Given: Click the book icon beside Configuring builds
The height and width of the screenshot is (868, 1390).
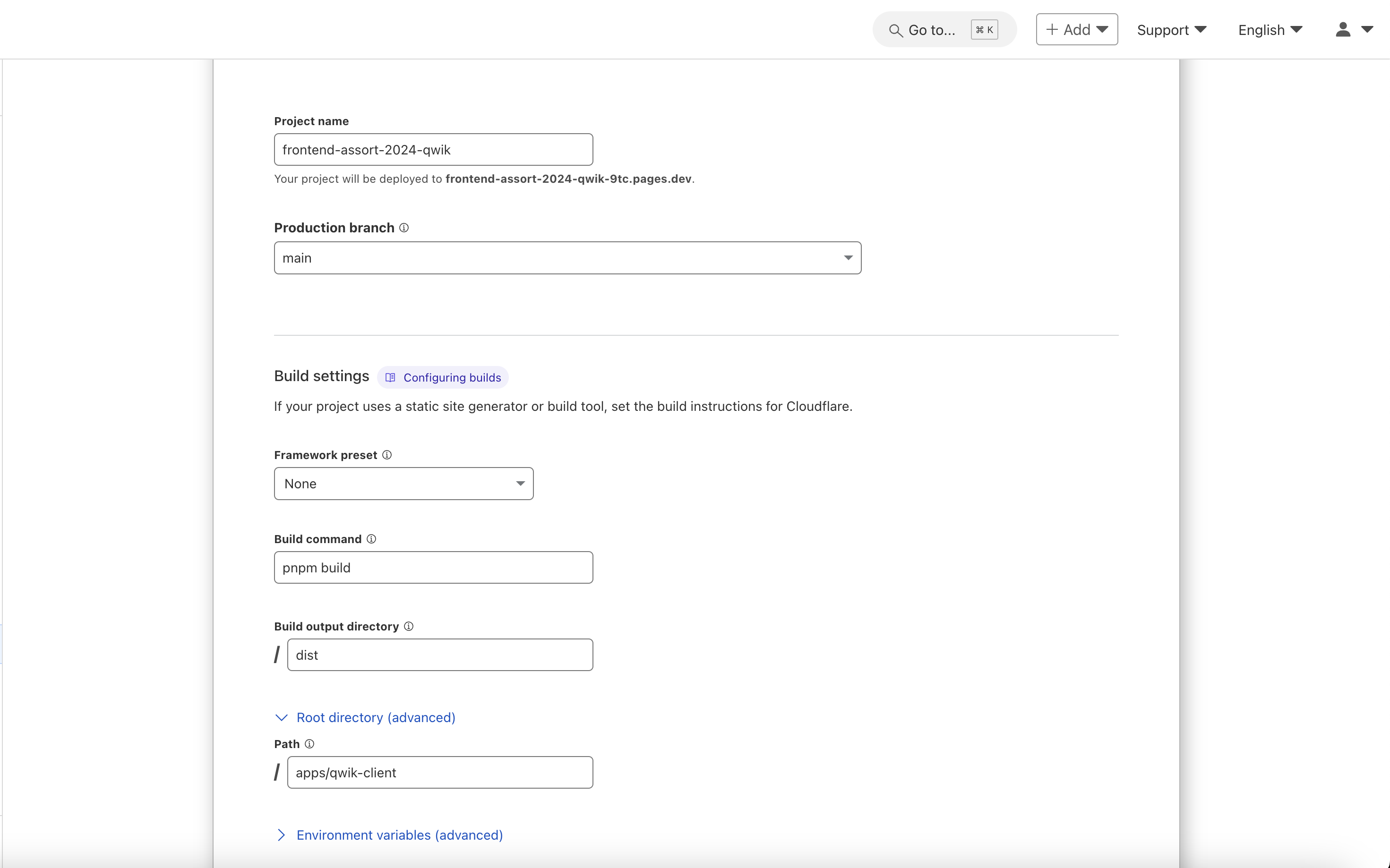Looking at the screenshot, I should (x=390, y=378).
